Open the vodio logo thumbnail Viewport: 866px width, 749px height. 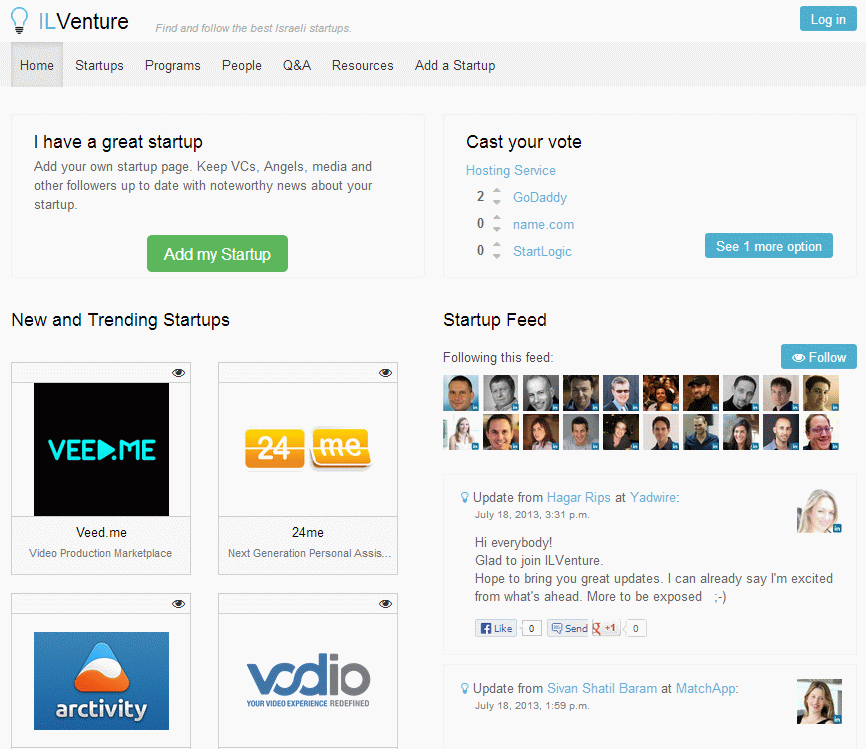click(308, 681)
